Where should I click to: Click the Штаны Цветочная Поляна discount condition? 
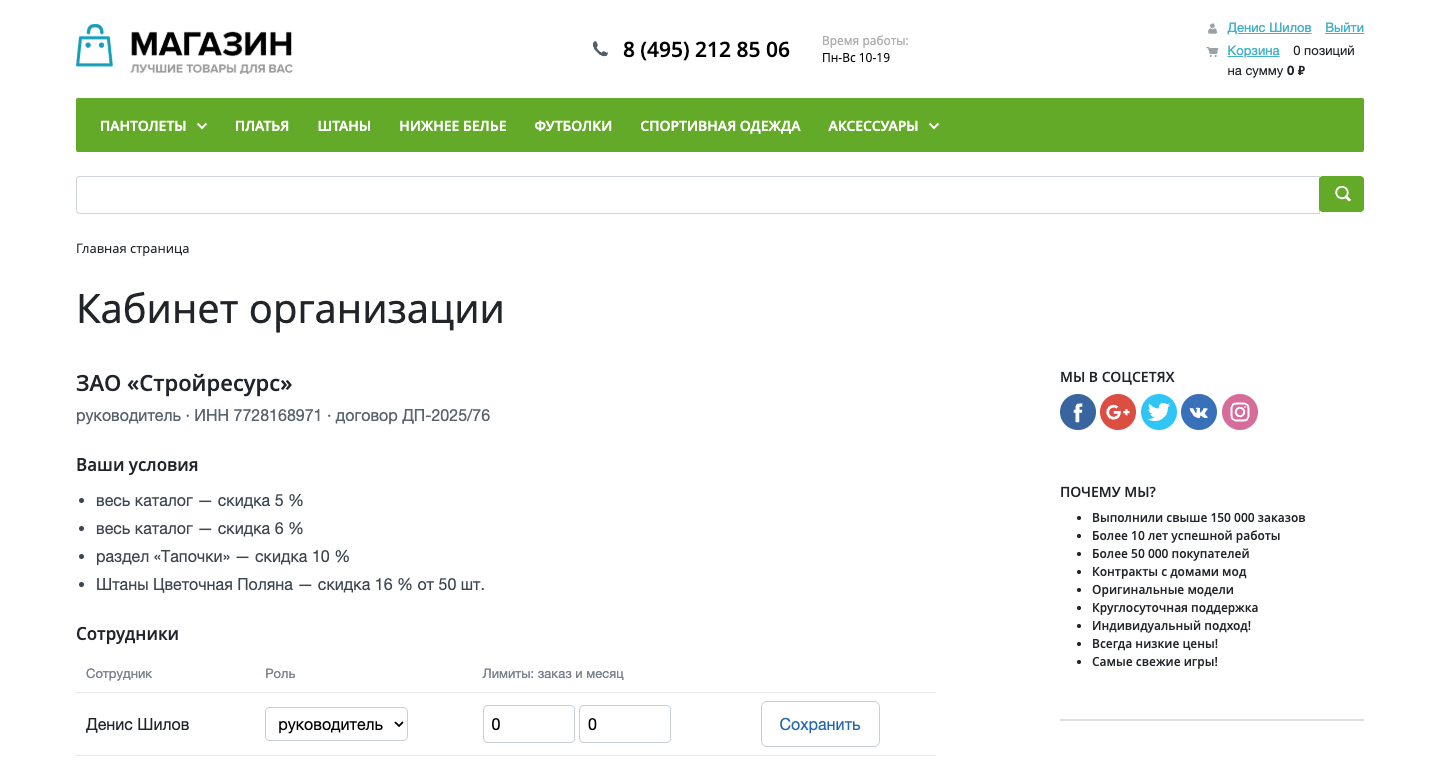290,584
